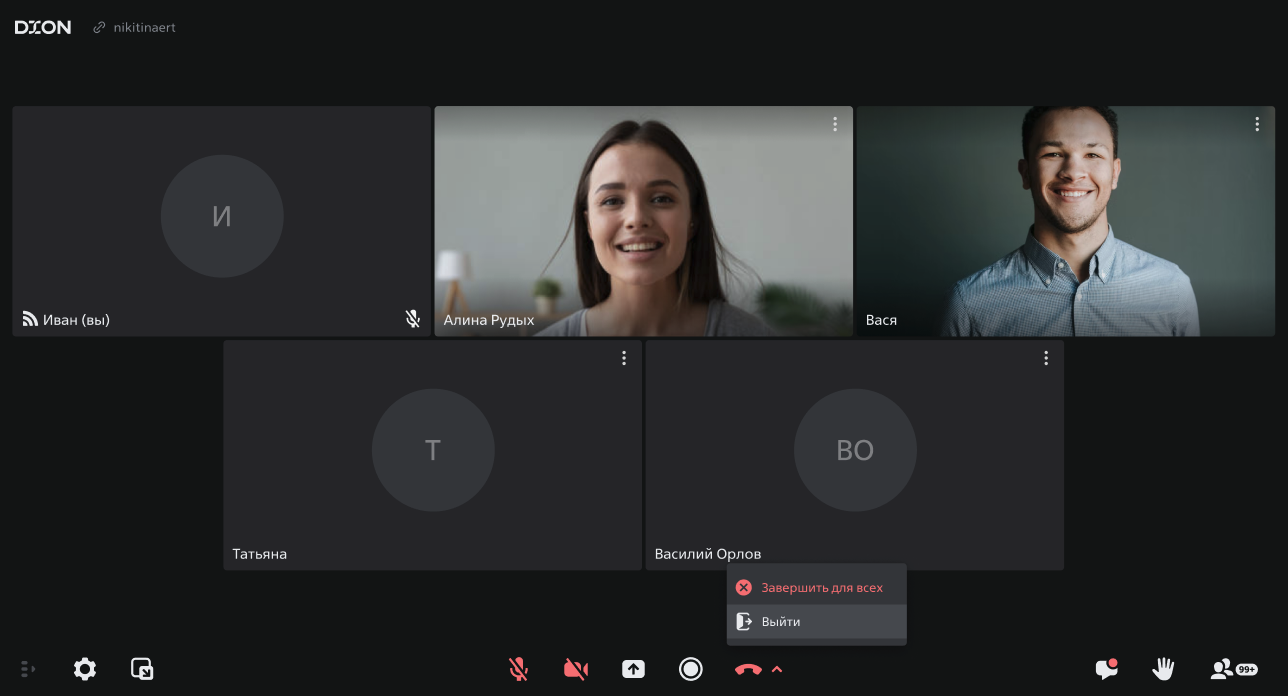
Task: Click the muted mic icon on Иван tile
Action: pyautogui.click(x=412, y=319)
